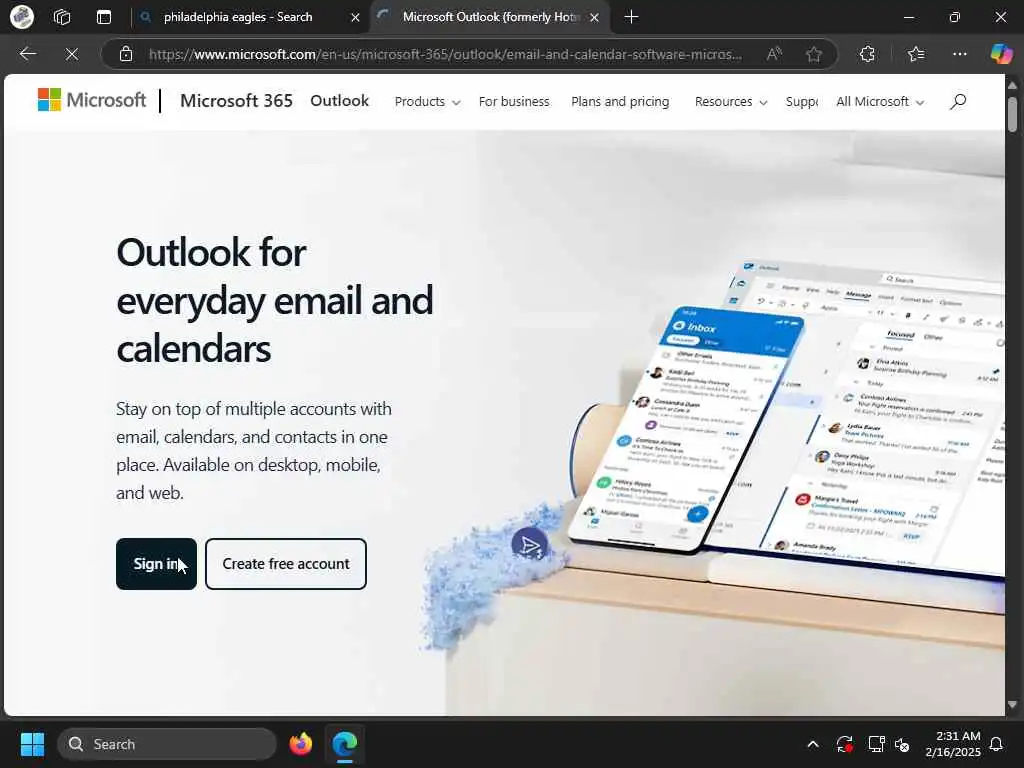Launch Firefox from the taskbar
The image size is (1024, 768).
(301, 744)
